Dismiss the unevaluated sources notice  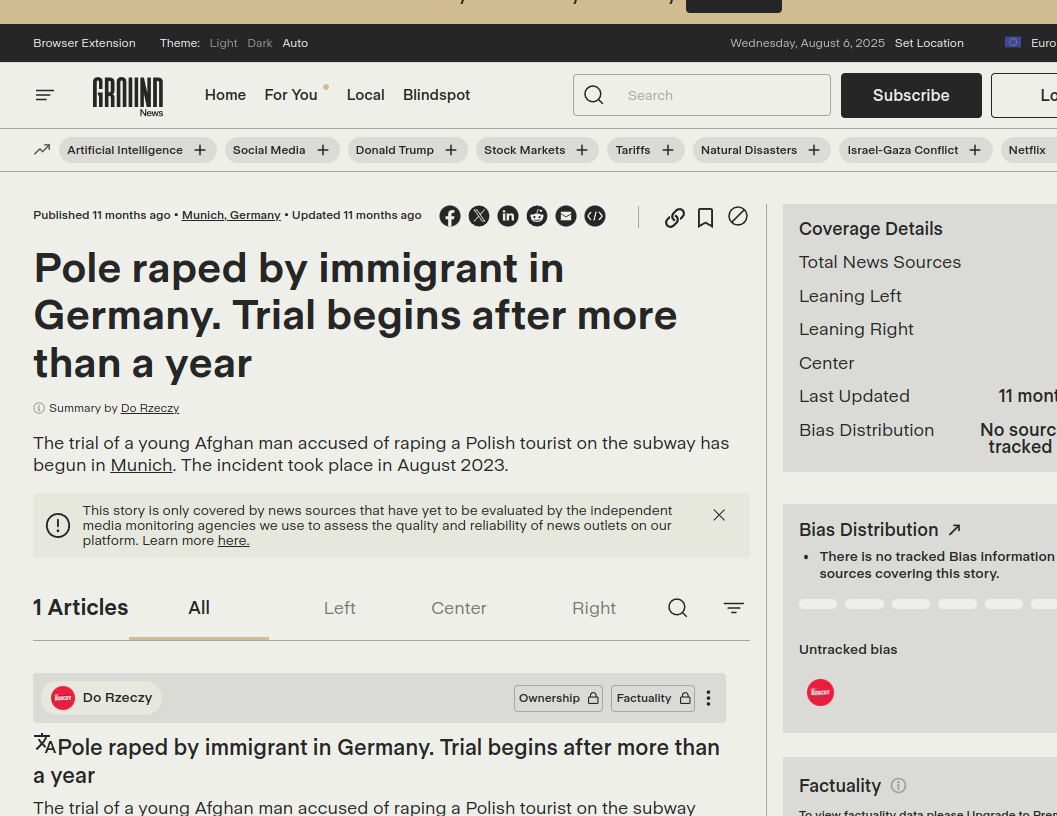(x=719, y=515)
